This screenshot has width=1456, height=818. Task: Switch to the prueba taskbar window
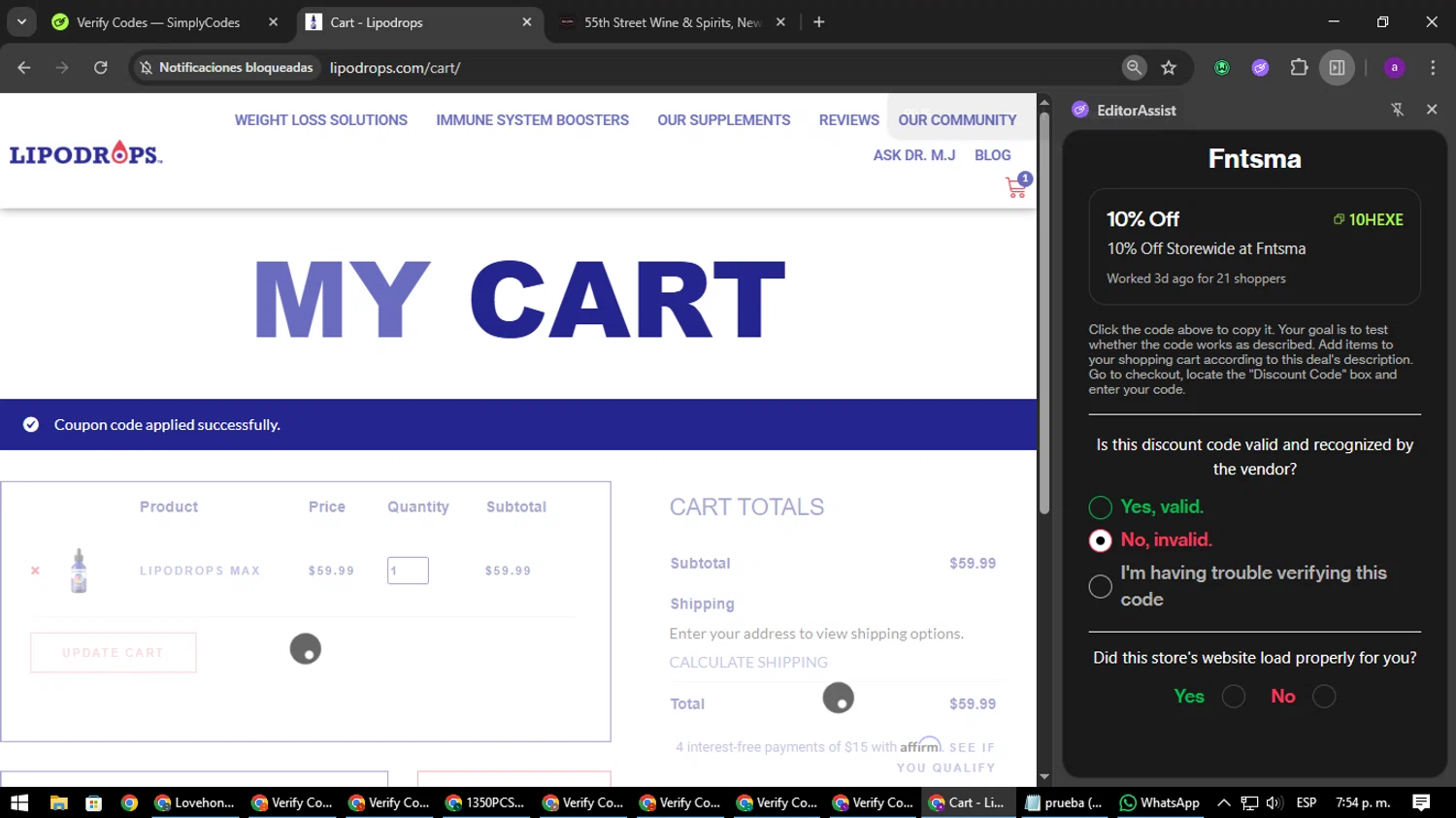(1064, 802)
